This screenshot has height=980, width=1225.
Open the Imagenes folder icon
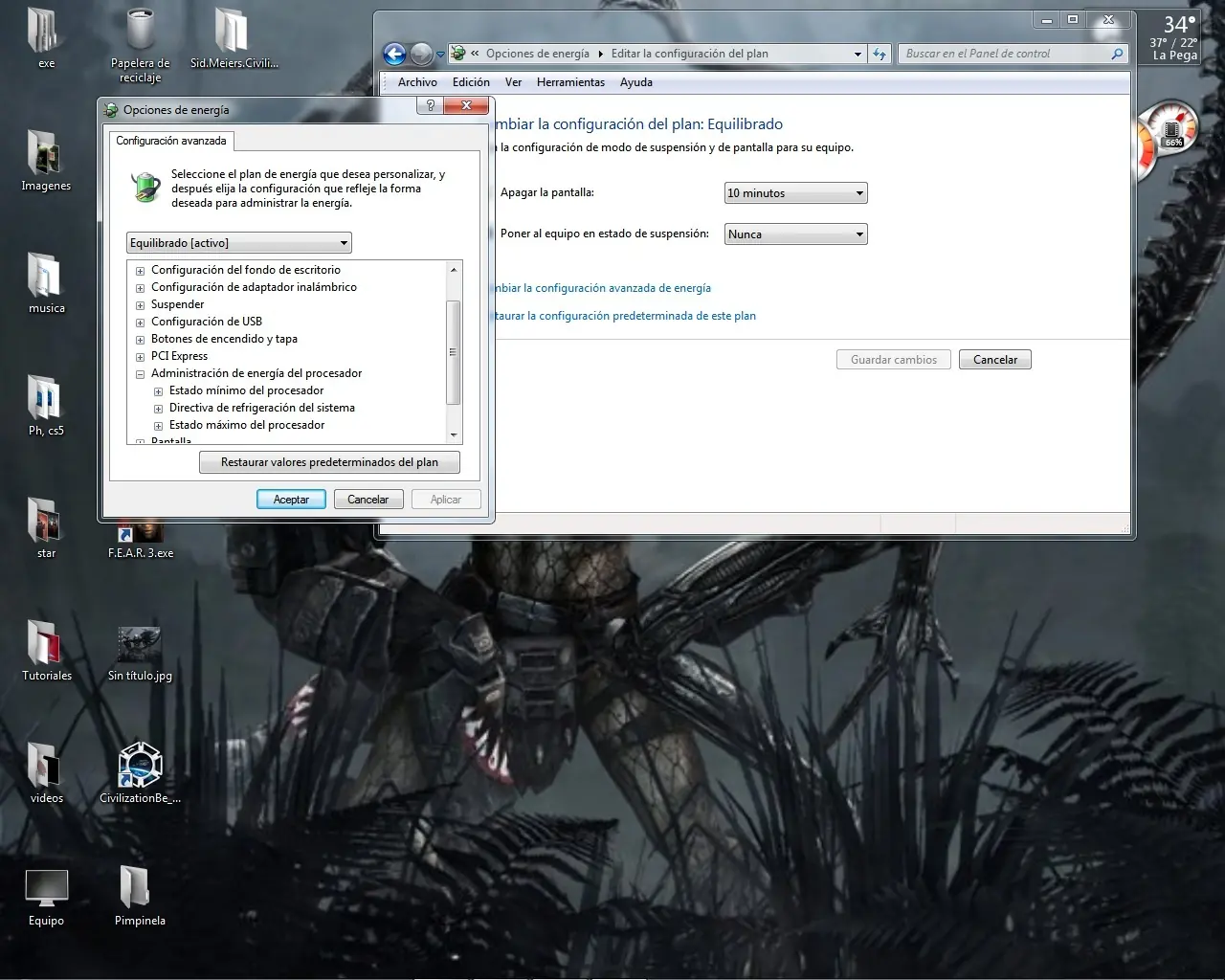click(46, 161)
